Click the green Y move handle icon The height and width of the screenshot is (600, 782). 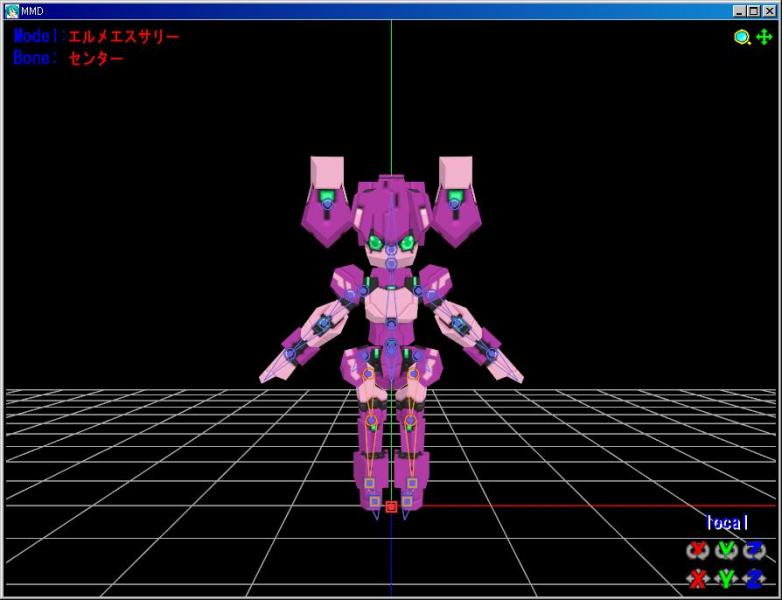coord(726,579)
